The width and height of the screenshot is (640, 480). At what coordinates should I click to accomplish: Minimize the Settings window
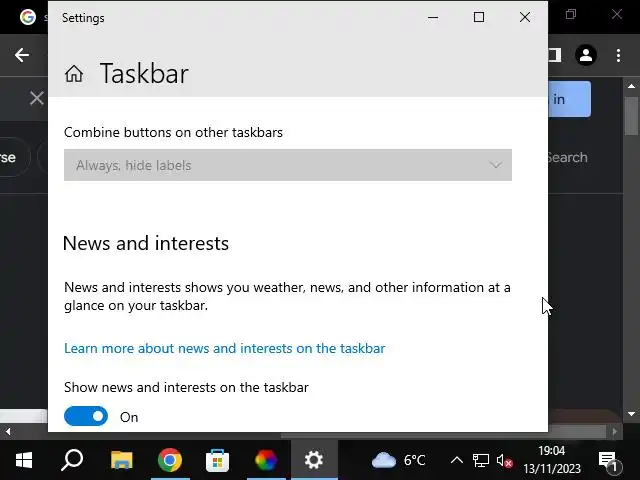point(433,17)
